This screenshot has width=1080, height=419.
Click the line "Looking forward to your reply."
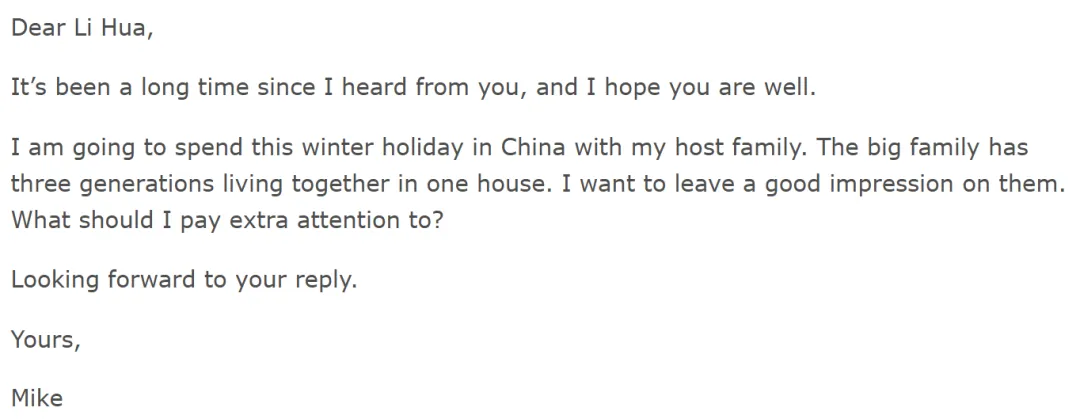(x=184, y=280)
